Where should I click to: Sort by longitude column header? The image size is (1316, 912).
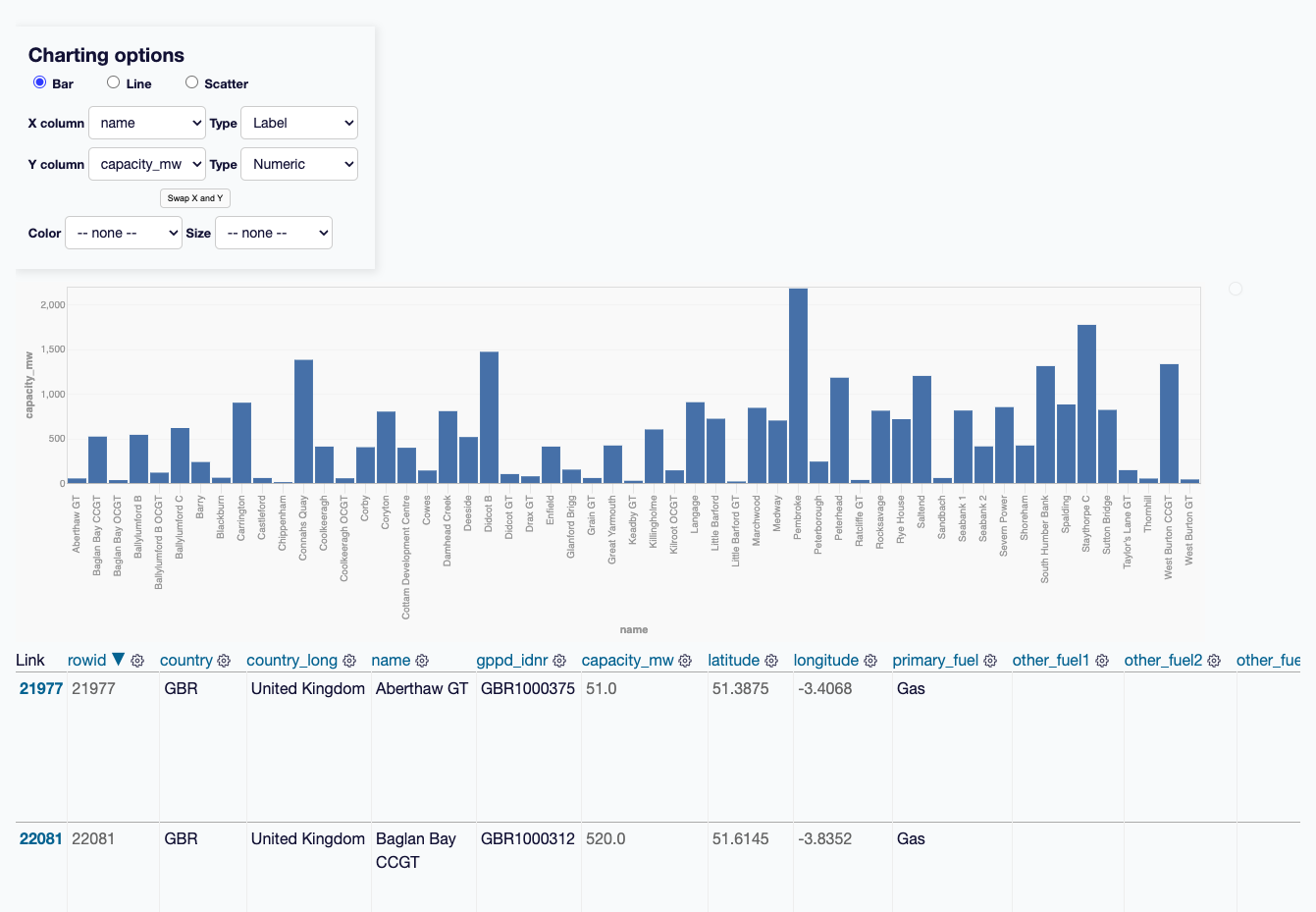826,660
